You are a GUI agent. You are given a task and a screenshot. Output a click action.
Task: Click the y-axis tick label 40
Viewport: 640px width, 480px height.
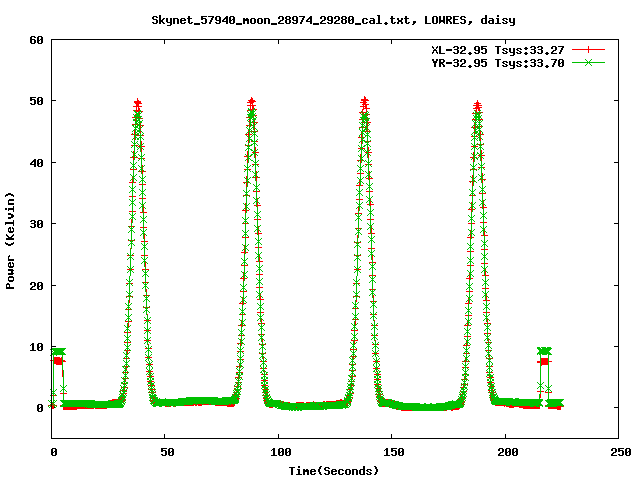tap(36, 163)
